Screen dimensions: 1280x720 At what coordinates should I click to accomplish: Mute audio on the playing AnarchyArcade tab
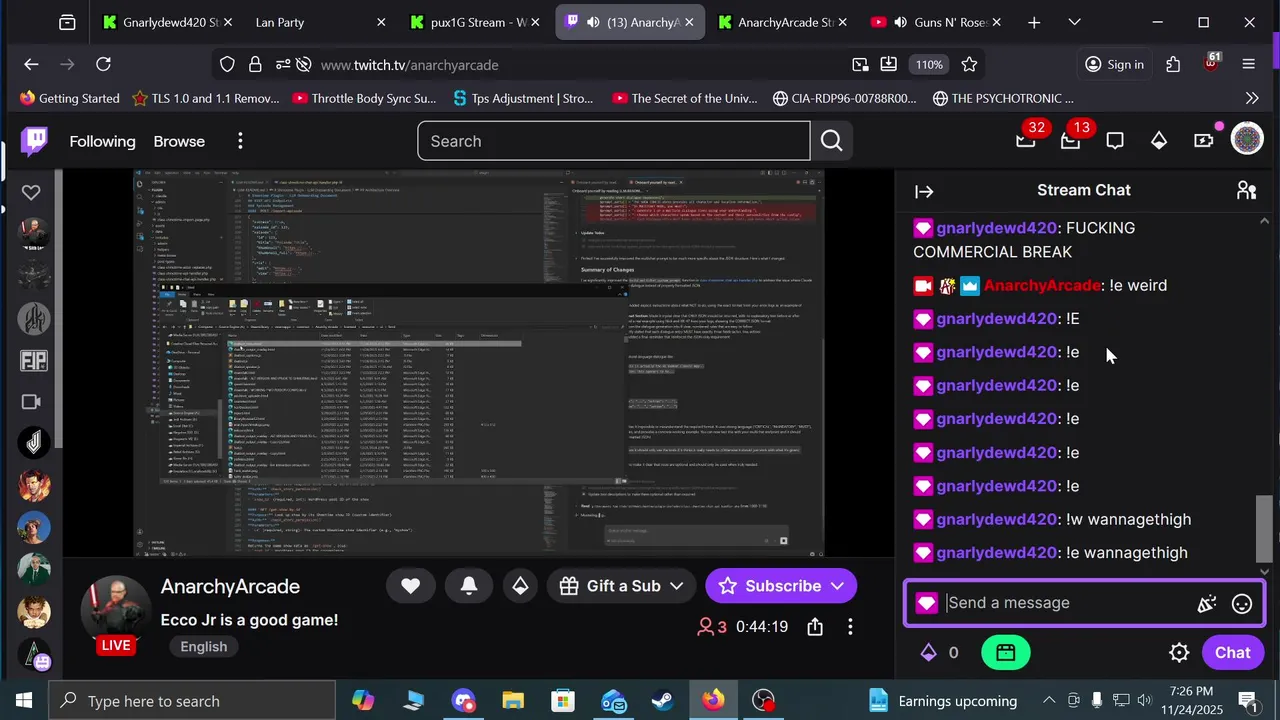pos(595,22)
